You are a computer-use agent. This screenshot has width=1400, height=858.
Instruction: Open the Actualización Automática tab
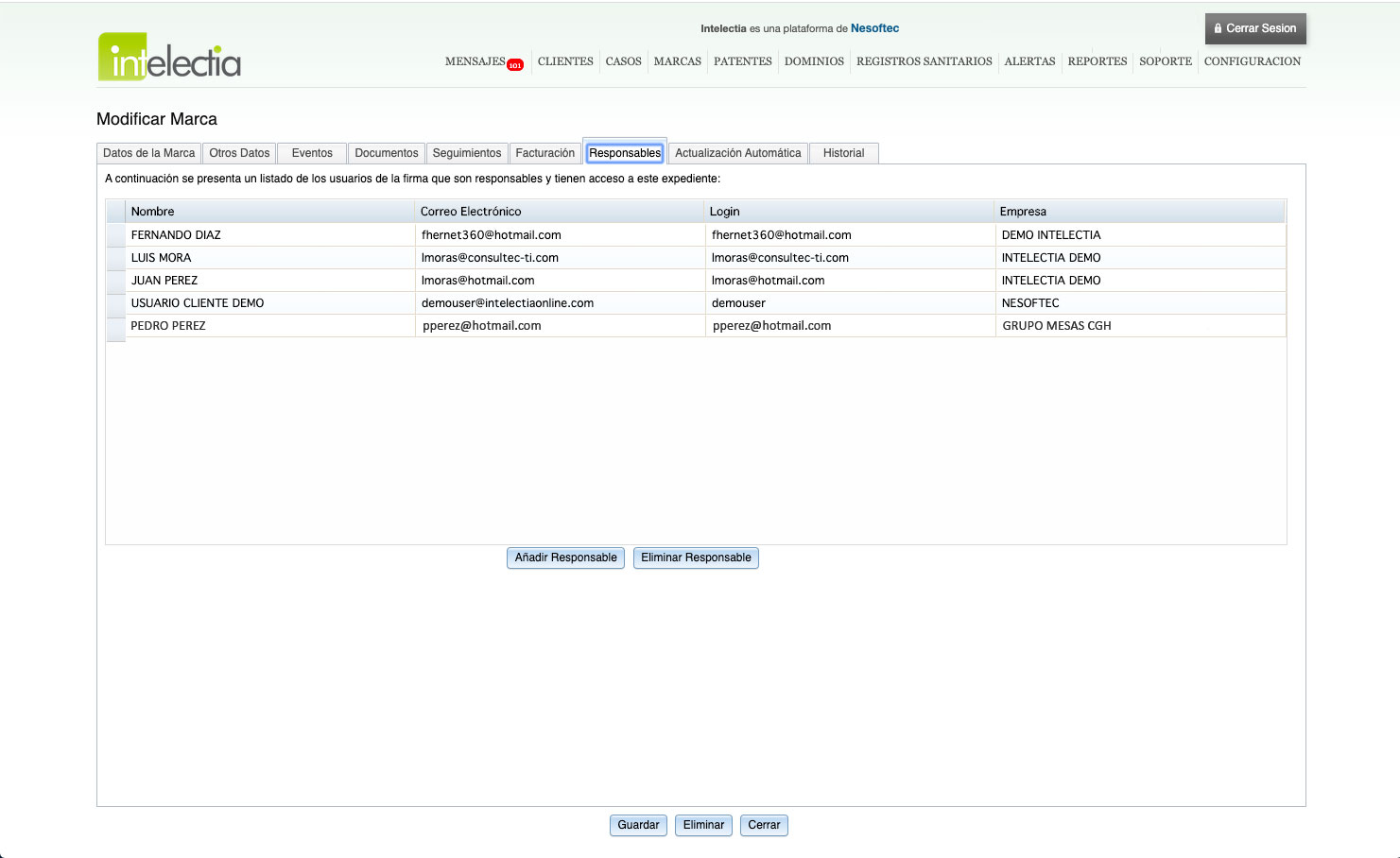coord(737,153)
